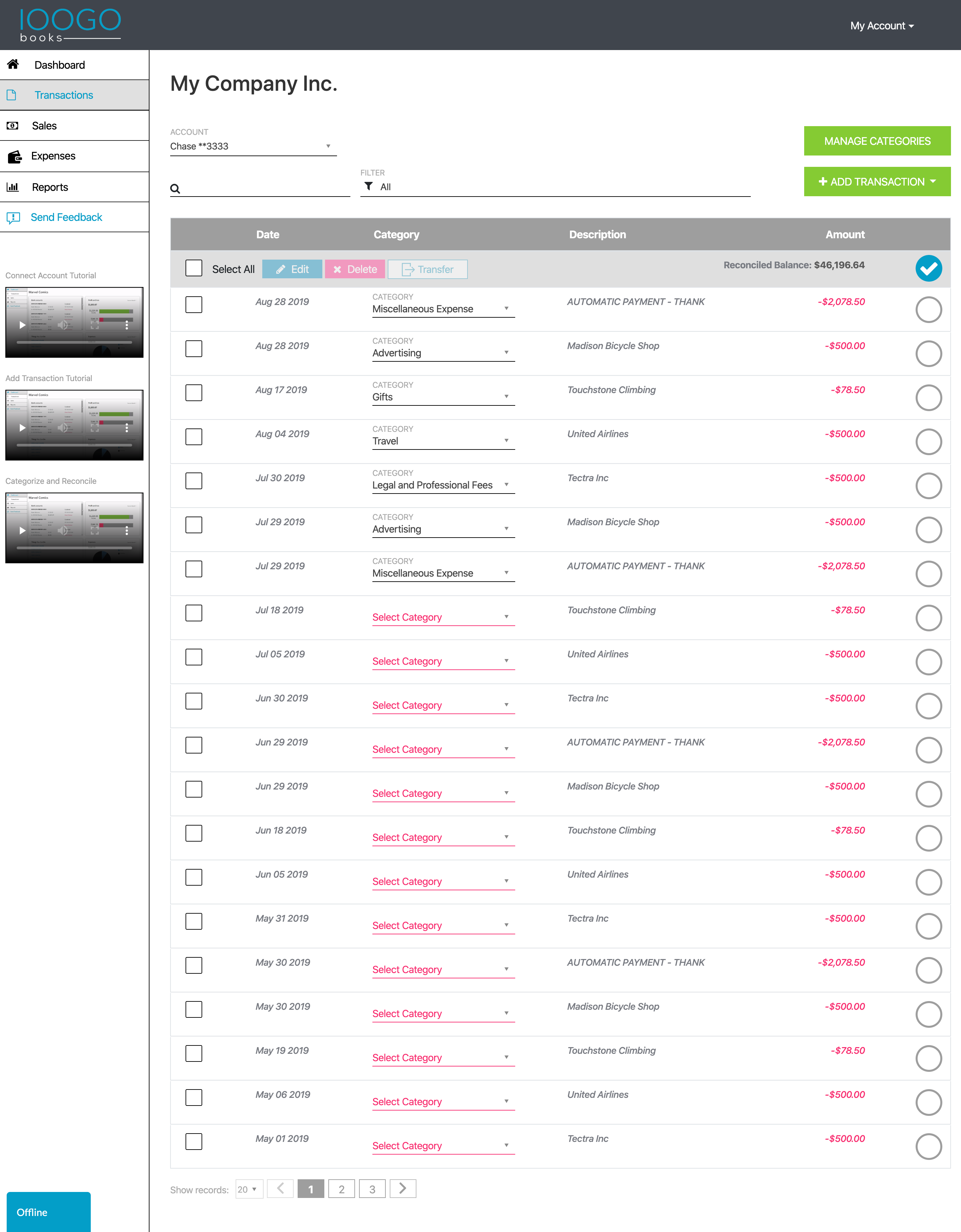Seek the Add Transaction Tutorial progress bar
Screen dimensions: 961x1232
tap(74, 444)
